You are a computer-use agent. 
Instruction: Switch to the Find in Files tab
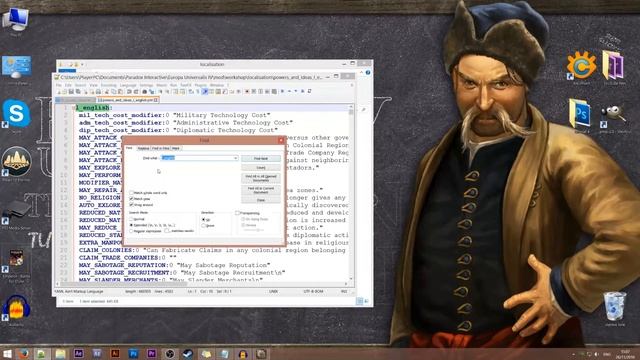point(160,148)
